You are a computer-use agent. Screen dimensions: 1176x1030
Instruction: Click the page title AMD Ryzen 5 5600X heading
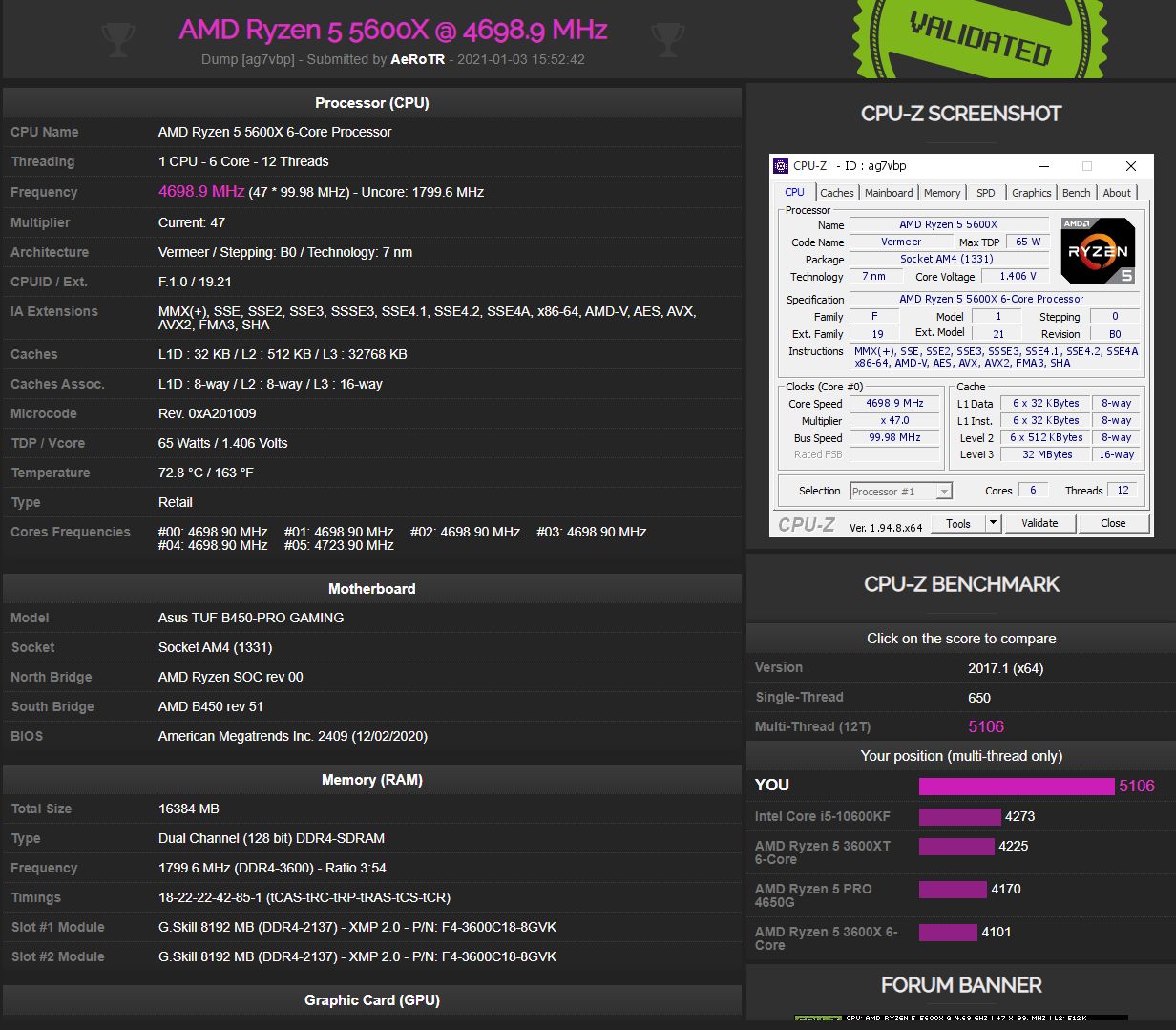coord(393,30)
